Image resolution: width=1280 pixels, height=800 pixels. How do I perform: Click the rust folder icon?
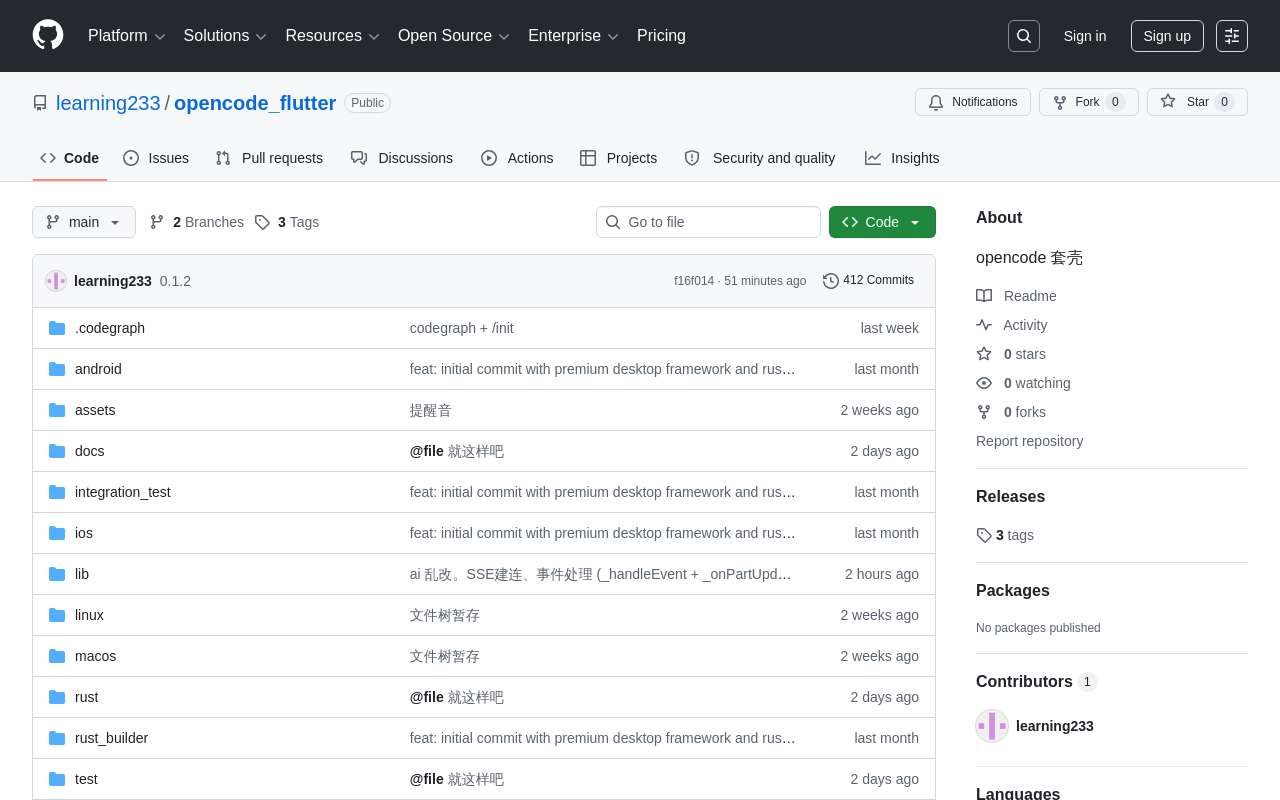tap(57, 697)
